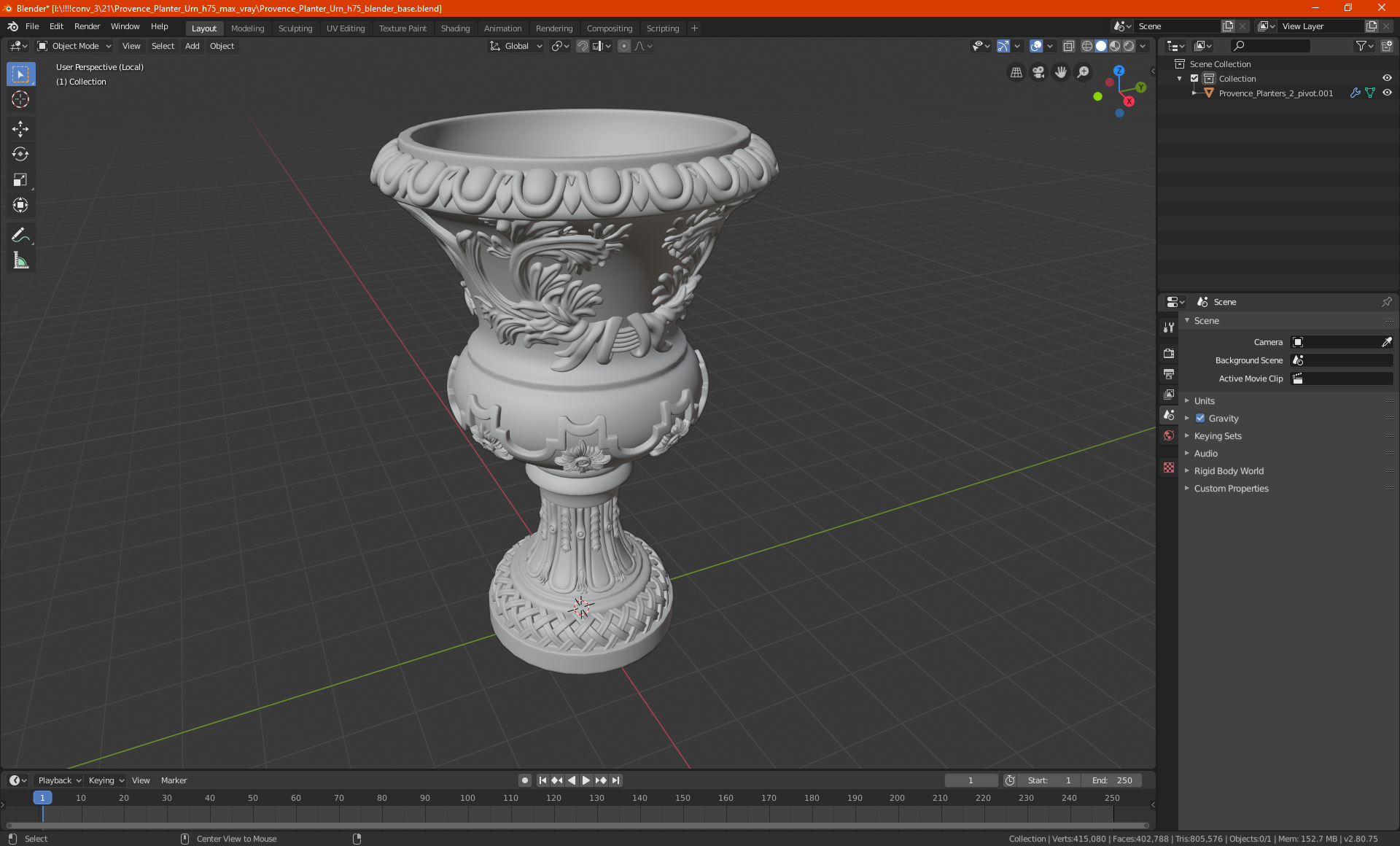Choose the Measure tool
Viewport: 1400px width, 846px height.
pyautogui.click(x=20, y=260)
